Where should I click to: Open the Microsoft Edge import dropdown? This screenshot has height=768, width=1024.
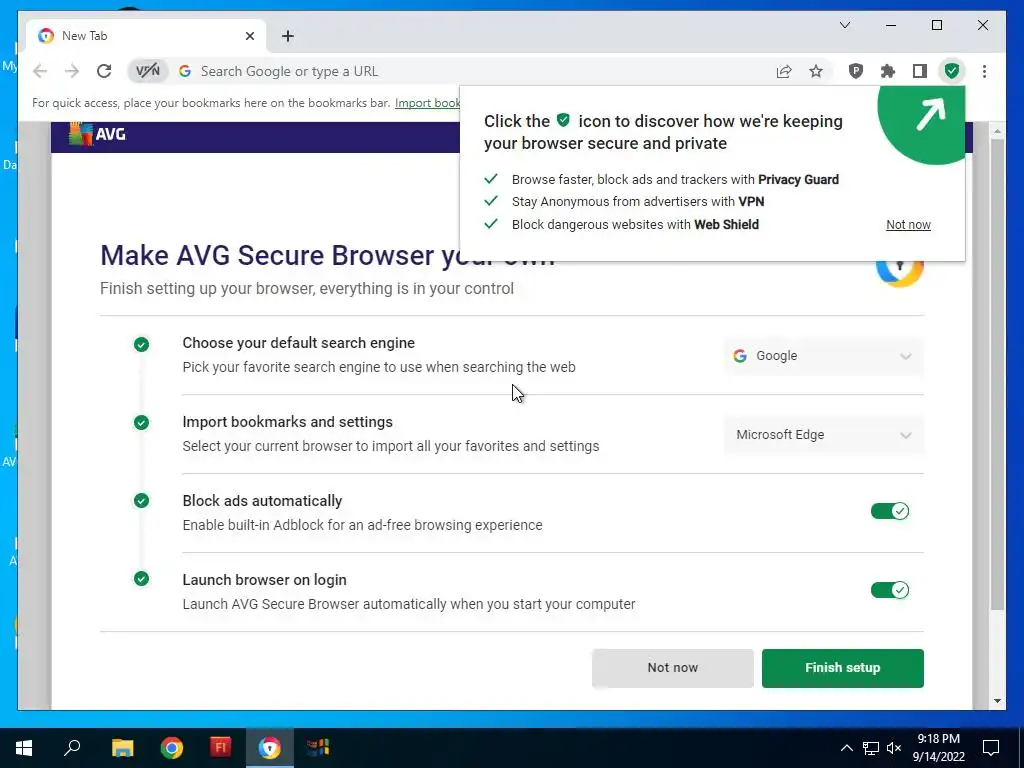pyautogui.click(x=823, y=435)
